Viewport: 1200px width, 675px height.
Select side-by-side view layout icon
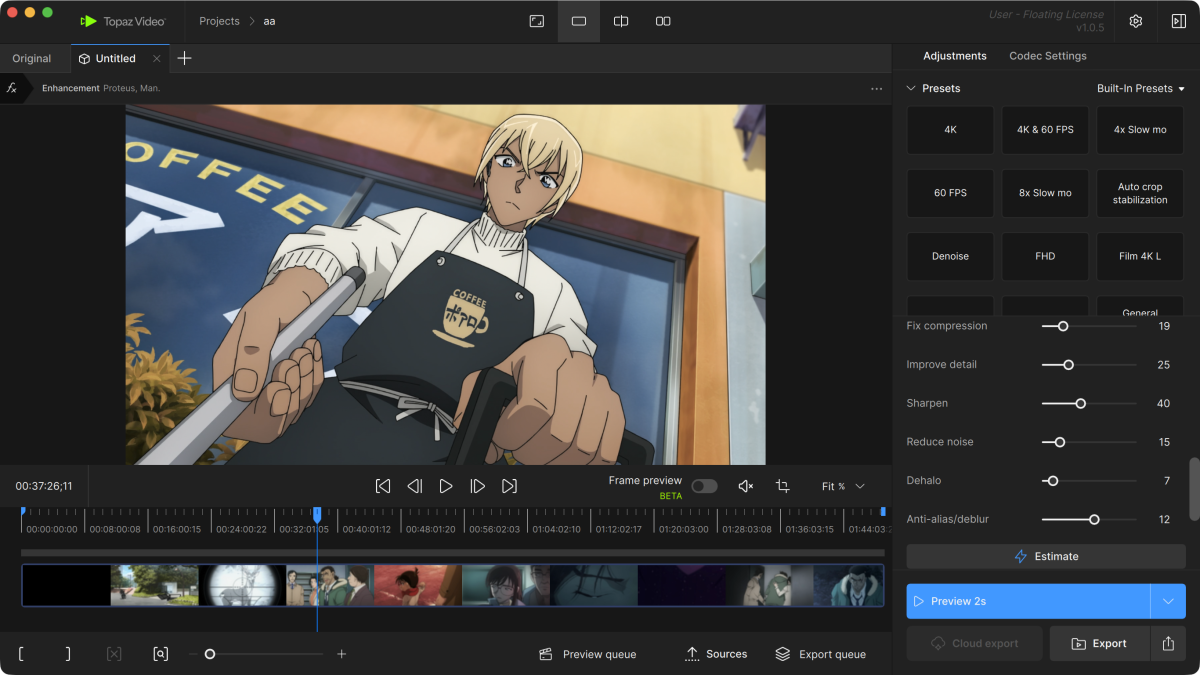(663, 21)
